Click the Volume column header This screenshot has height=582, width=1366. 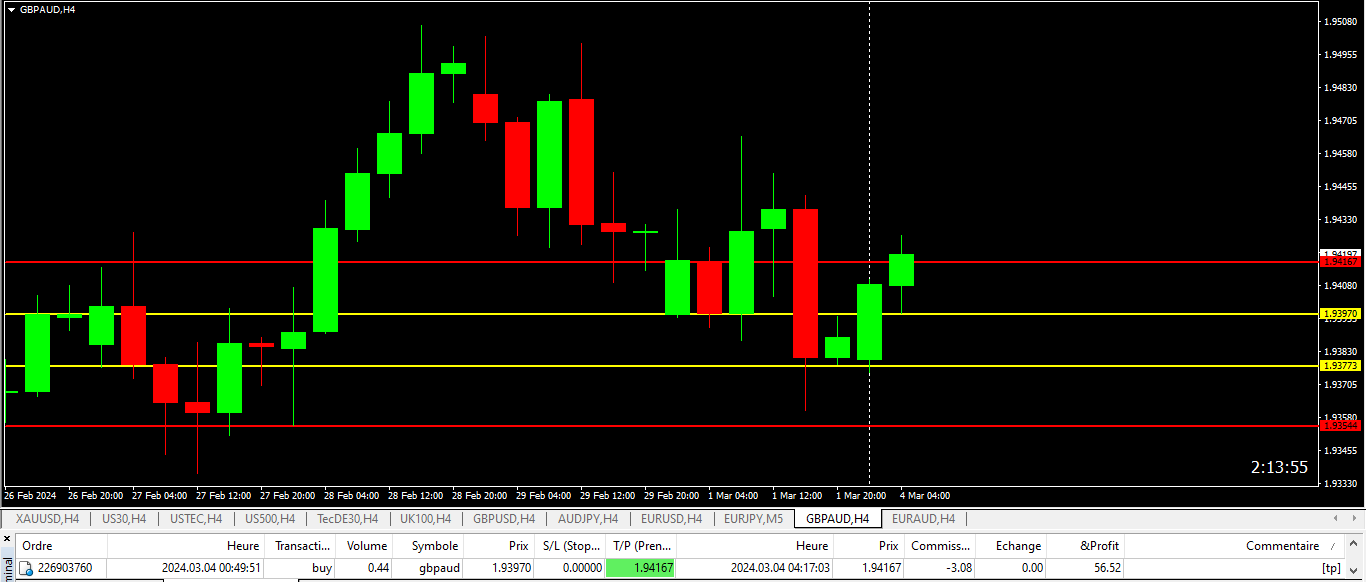(x=366, y=546)
